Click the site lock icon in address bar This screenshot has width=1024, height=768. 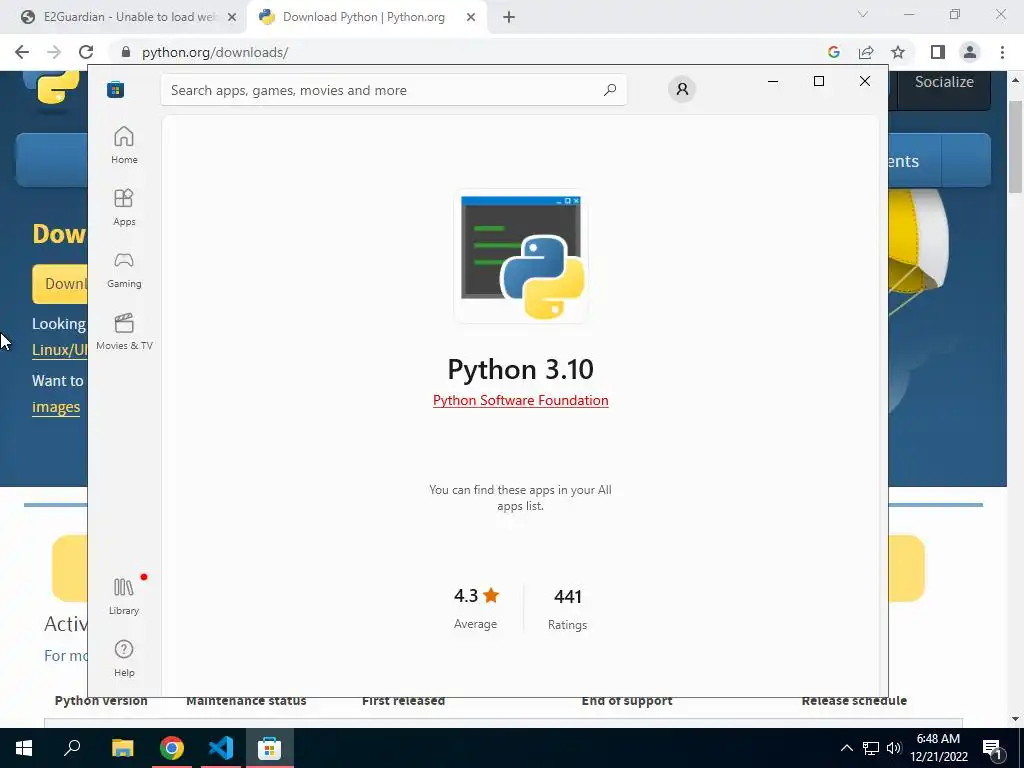[x=126, y=52]
